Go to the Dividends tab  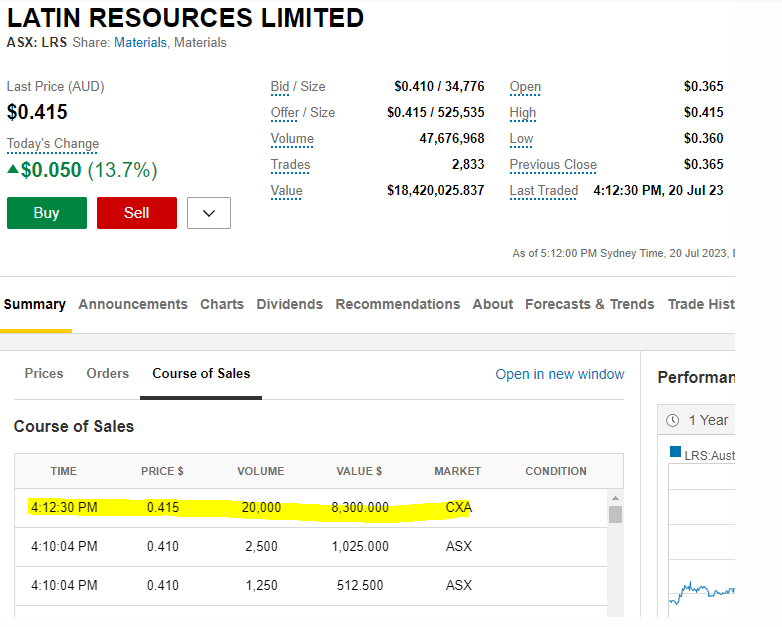290,304
